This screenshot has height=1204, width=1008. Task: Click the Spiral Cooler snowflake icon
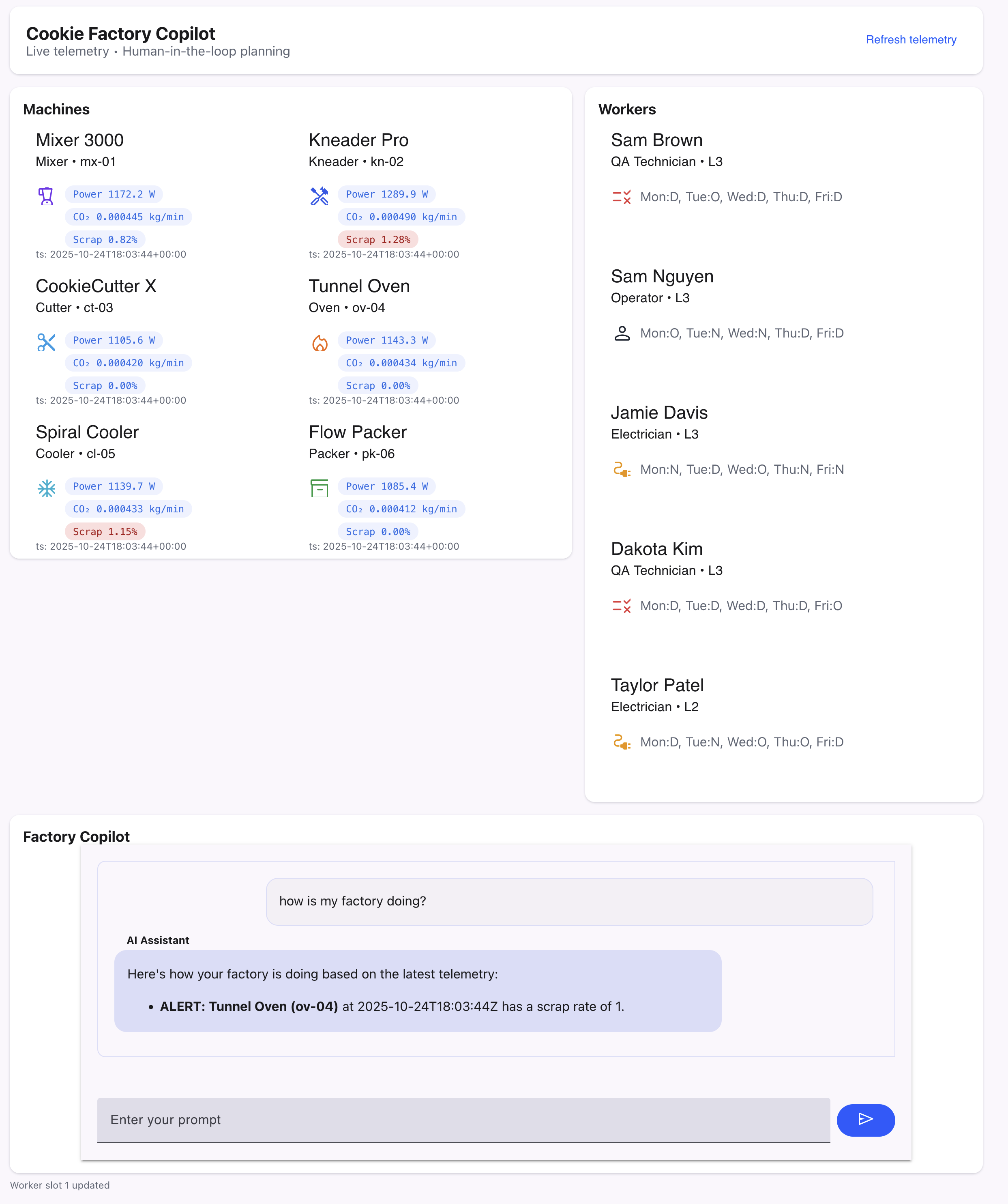(46, 488)
